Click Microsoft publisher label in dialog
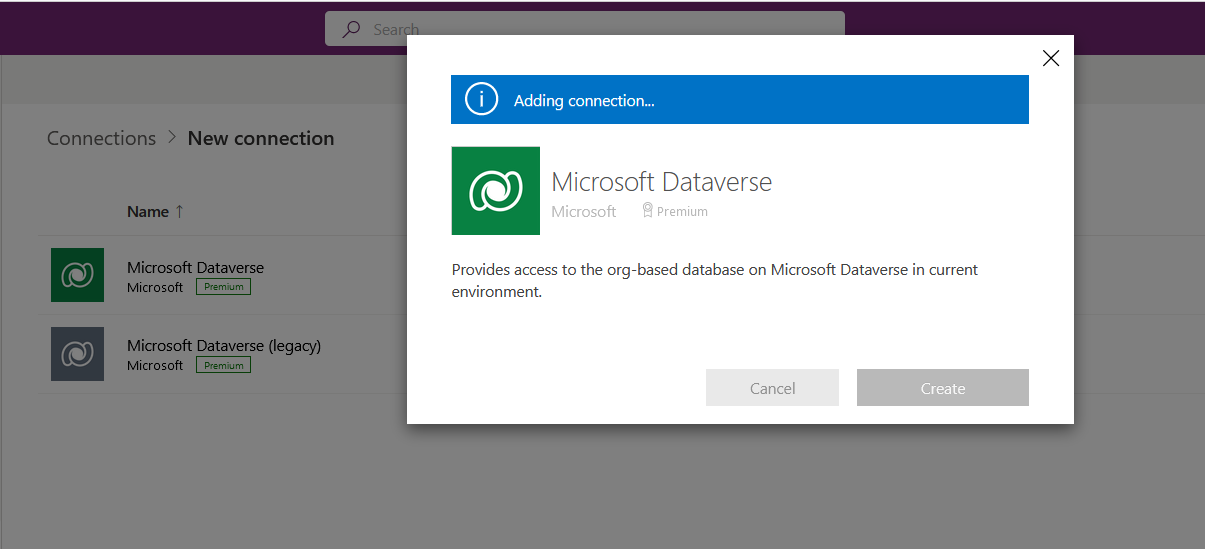1205x549 pixels. click(x=584, y=211)
